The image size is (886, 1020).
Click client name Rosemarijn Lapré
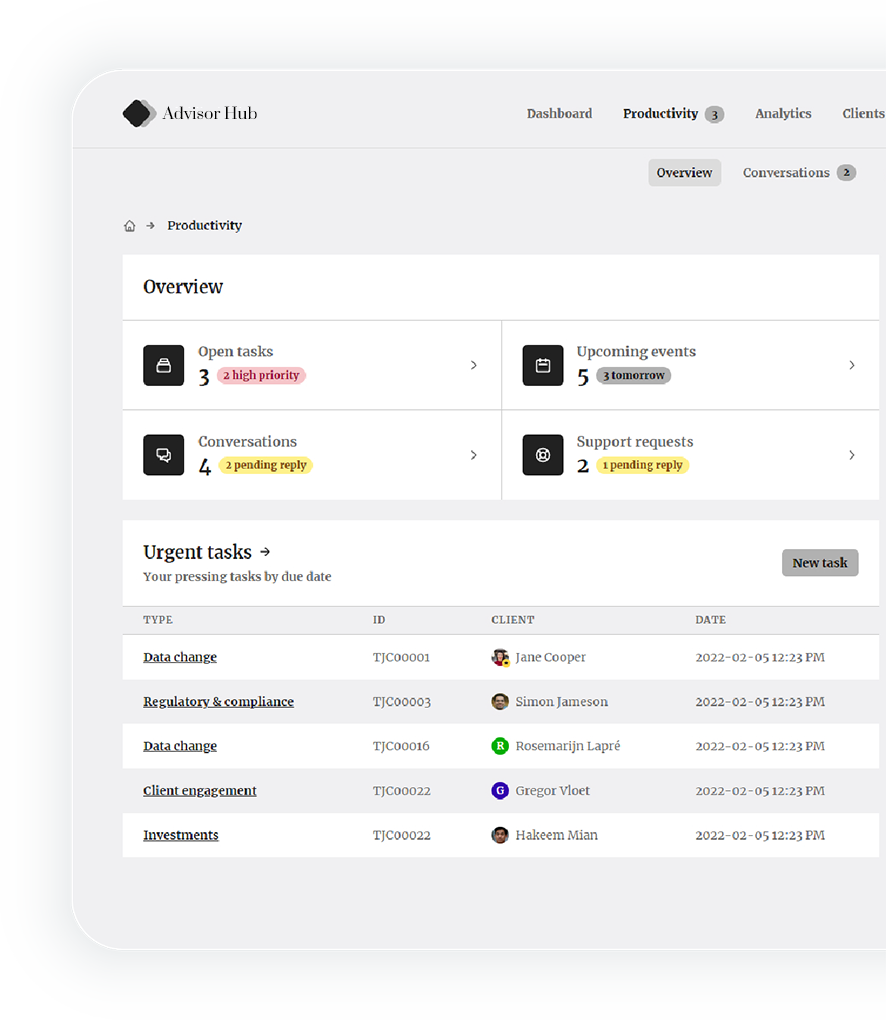(567, 746)
